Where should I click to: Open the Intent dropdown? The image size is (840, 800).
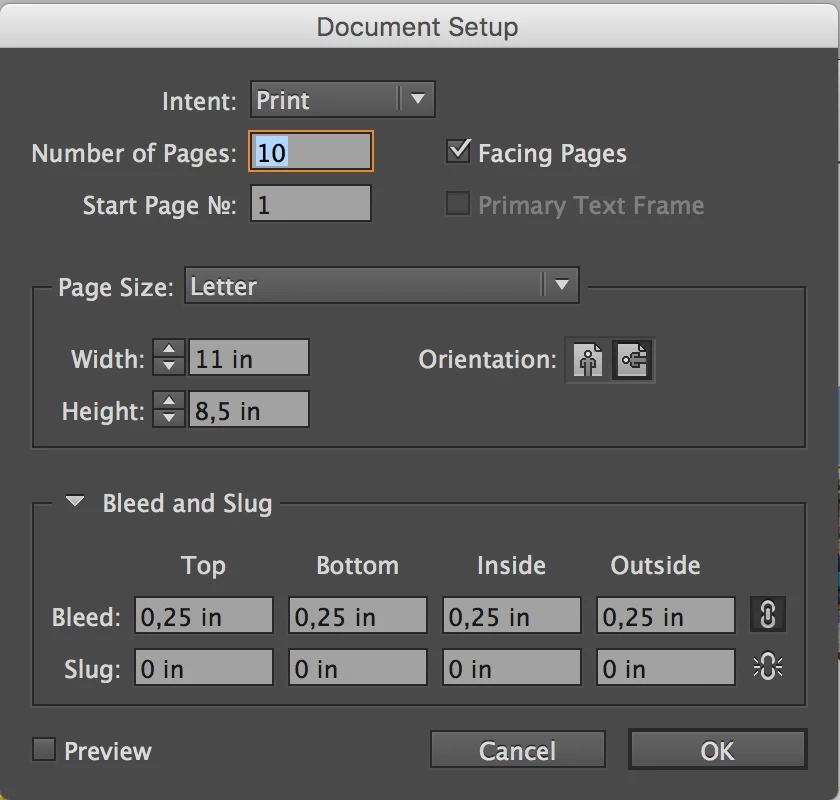(342, 99)
